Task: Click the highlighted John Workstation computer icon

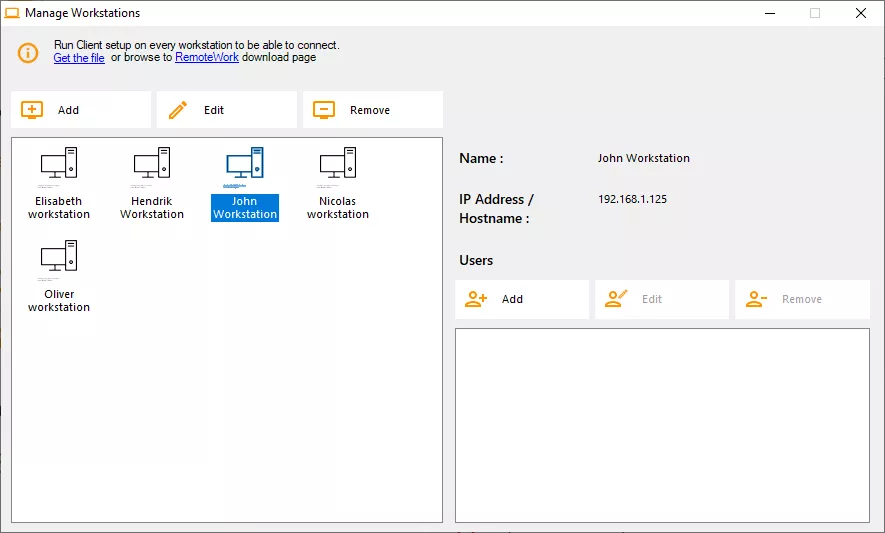Action: coord(245,165)
